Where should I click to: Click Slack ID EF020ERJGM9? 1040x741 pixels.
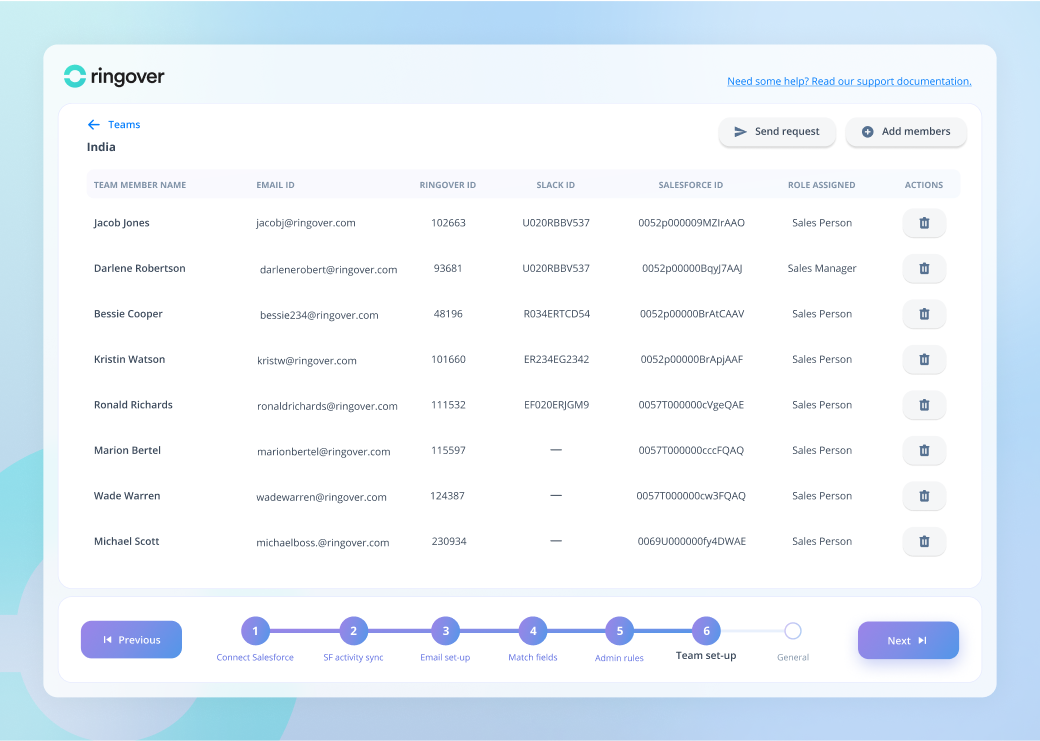pyautogui.click(x=556, y=405)
